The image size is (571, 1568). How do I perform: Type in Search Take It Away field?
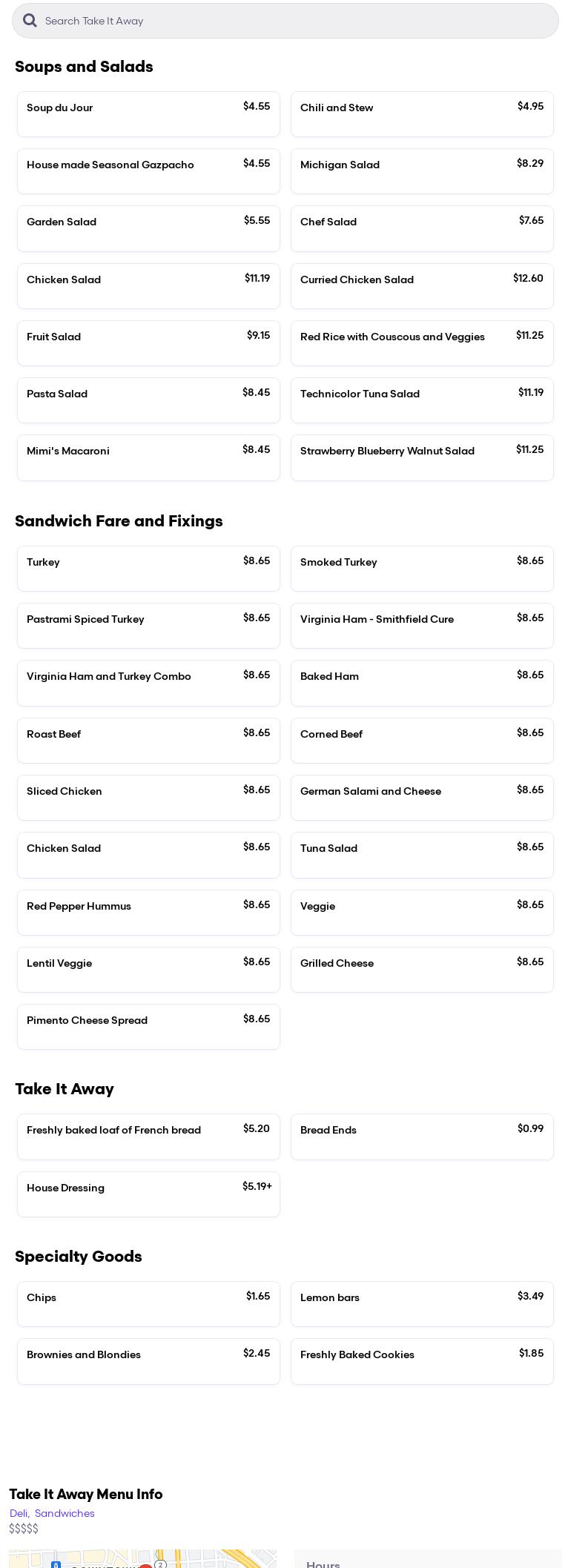point(297,21)
